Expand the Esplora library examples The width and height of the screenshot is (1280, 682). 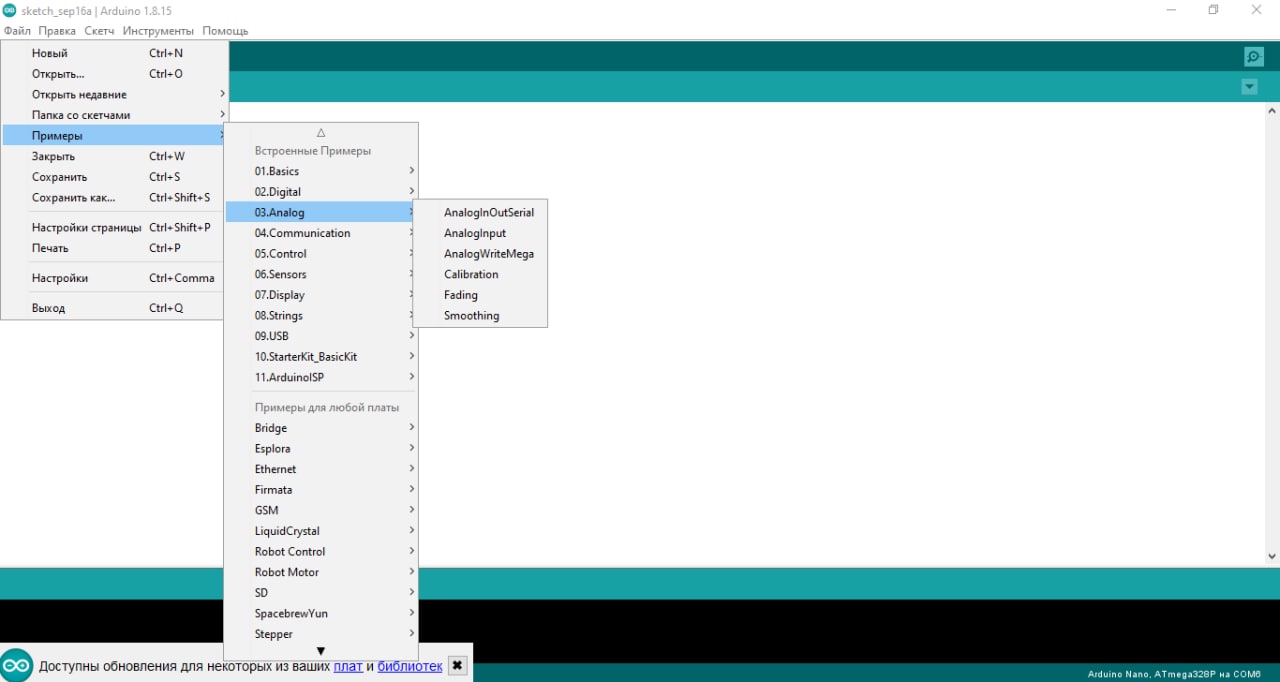point(321,449)
